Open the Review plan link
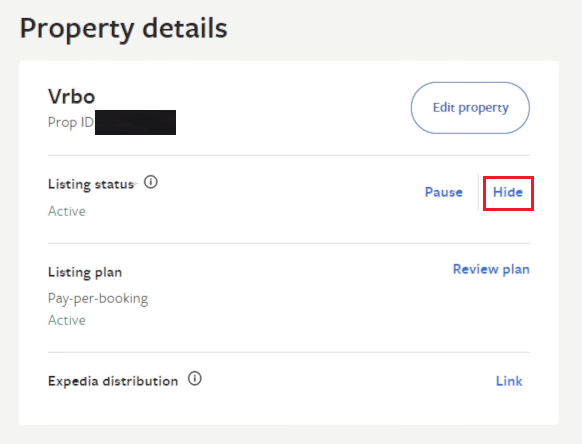 coord(491,269)
